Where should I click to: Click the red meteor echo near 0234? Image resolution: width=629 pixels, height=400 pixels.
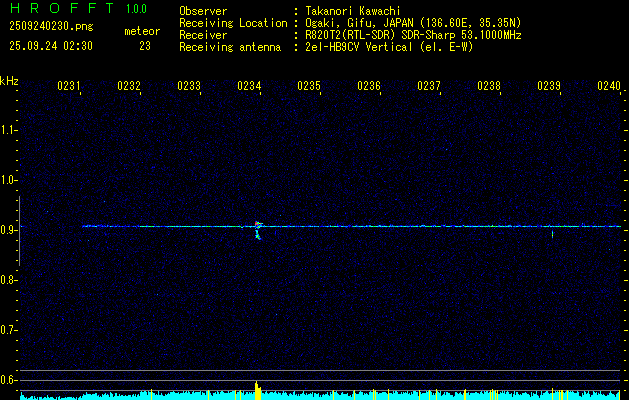click(258, 224)
